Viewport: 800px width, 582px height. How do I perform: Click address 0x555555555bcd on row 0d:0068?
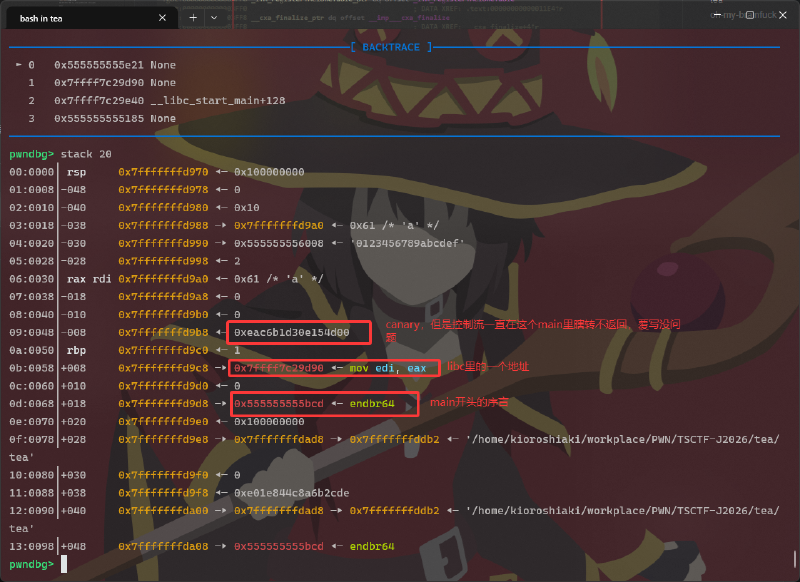click(279, 403)
